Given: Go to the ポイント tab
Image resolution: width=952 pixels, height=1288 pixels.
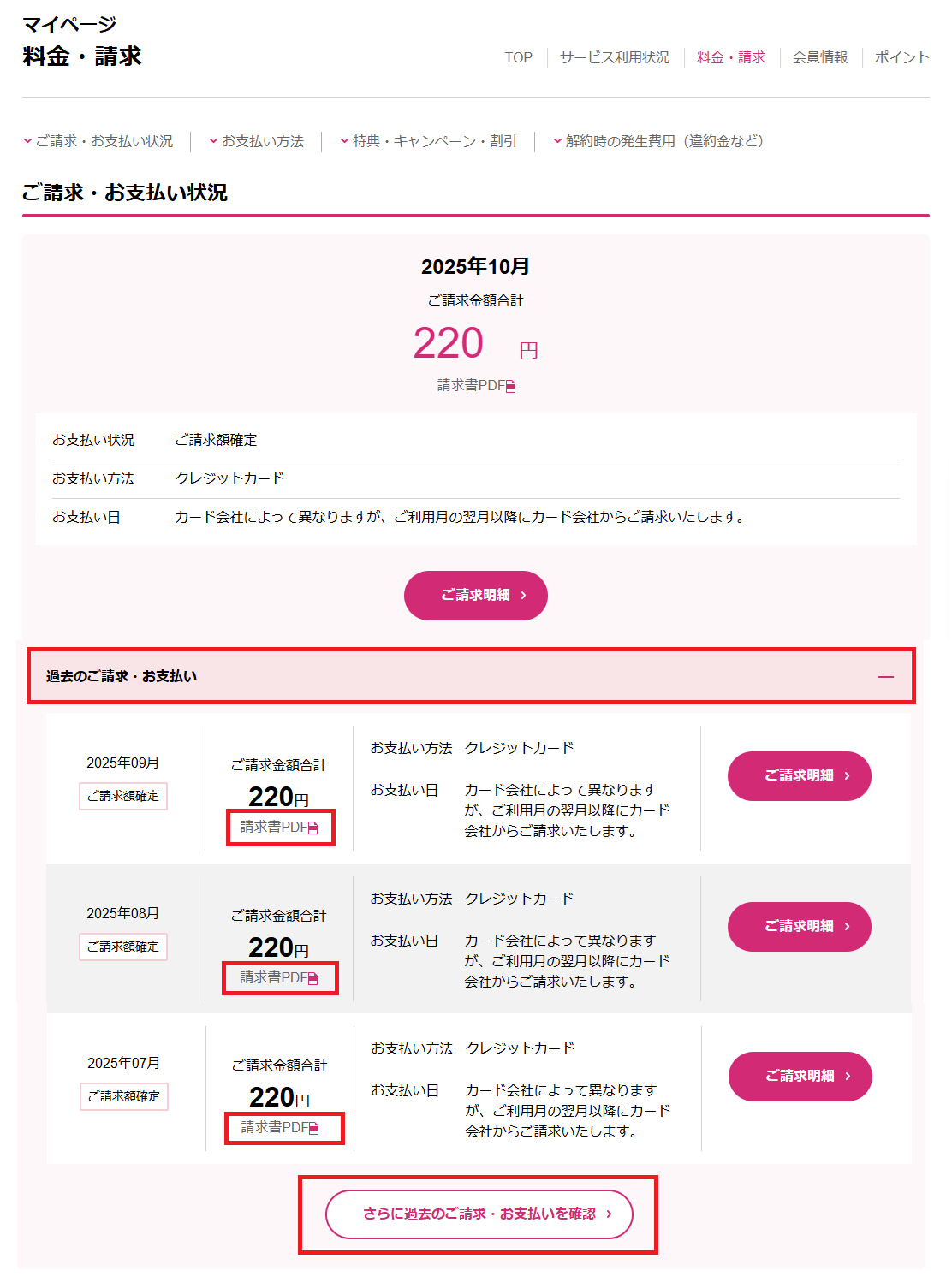Looking at the screenshot, I should pos(901,57).
